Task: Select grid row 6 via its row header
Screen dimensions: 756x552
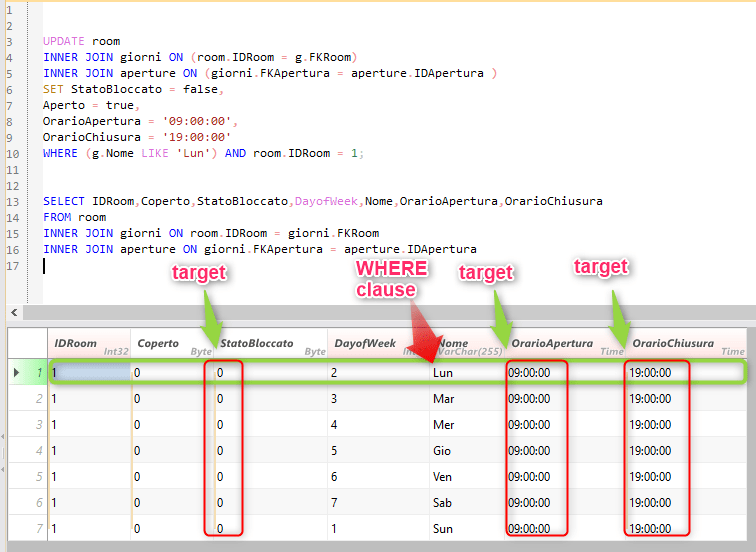Action: tap(27, 503)
